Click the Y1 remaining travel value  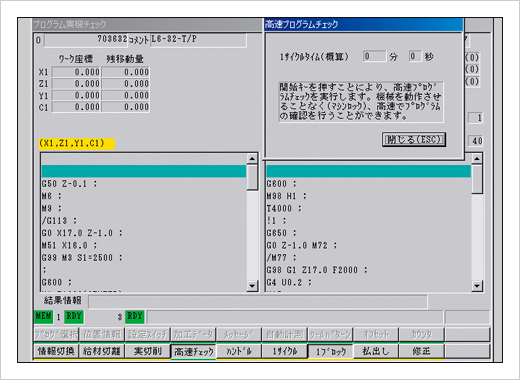tap(126, 96)
